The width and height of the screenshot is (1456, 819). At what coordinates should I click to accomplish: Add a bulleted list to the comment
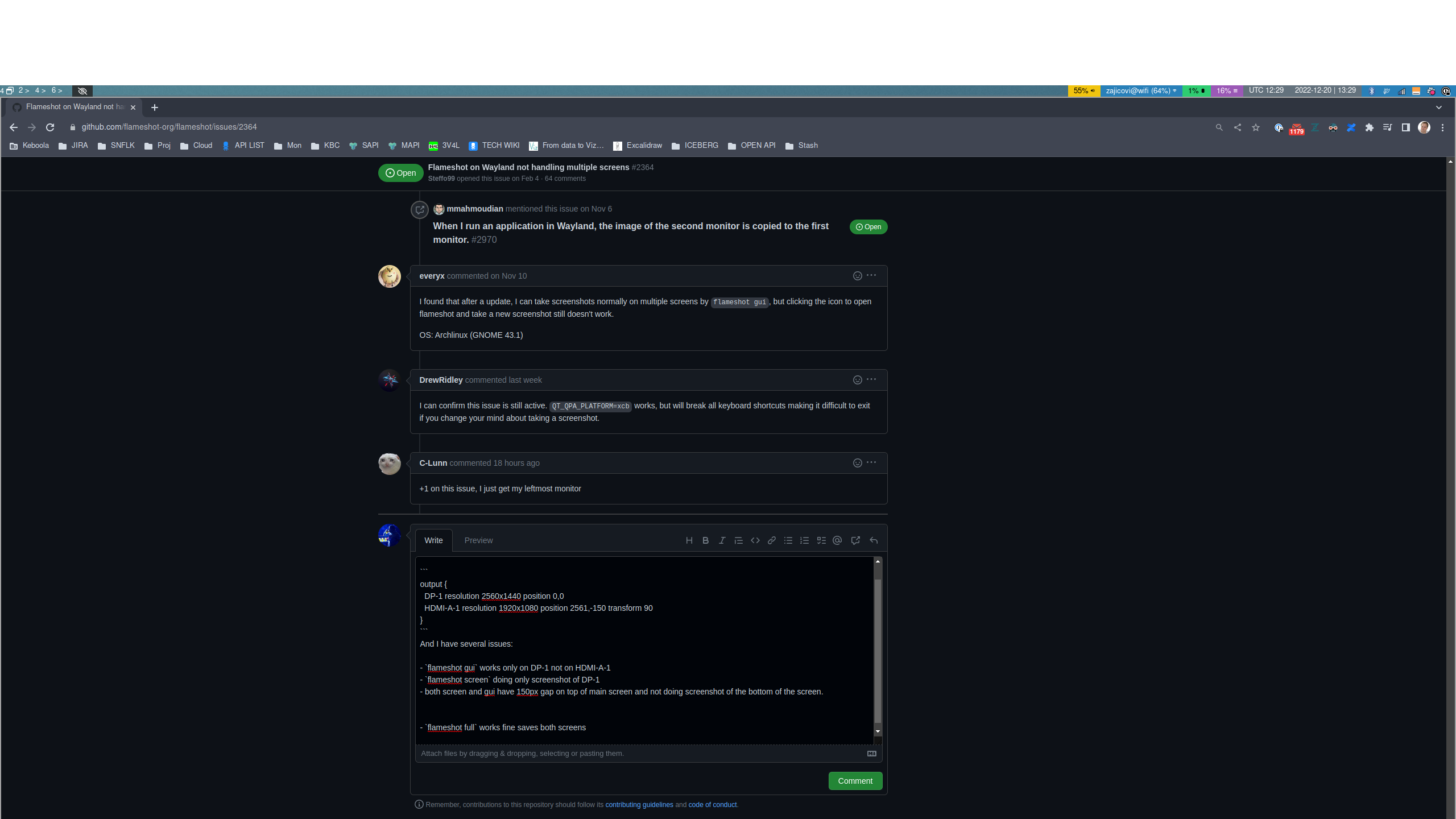[788, 540]
